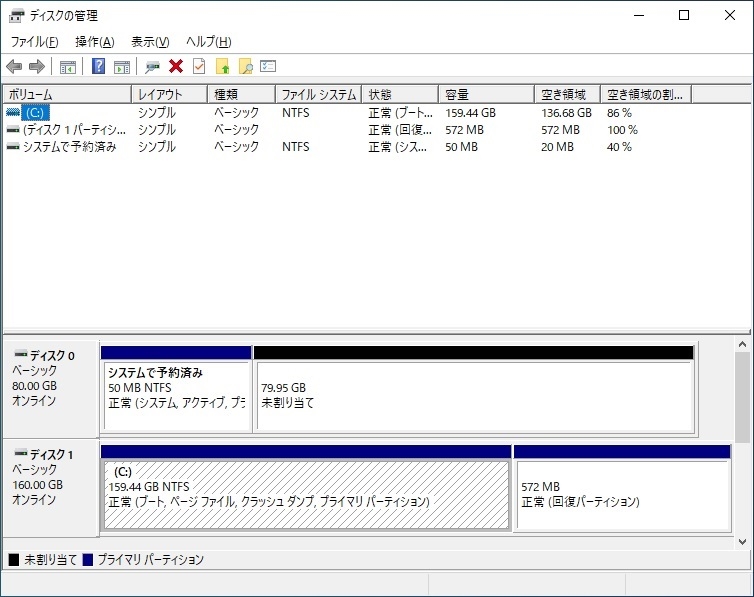Select the 79.95 GB 未割り当て region
Viewport: 754px width, 597px height.
coord(474,389)
